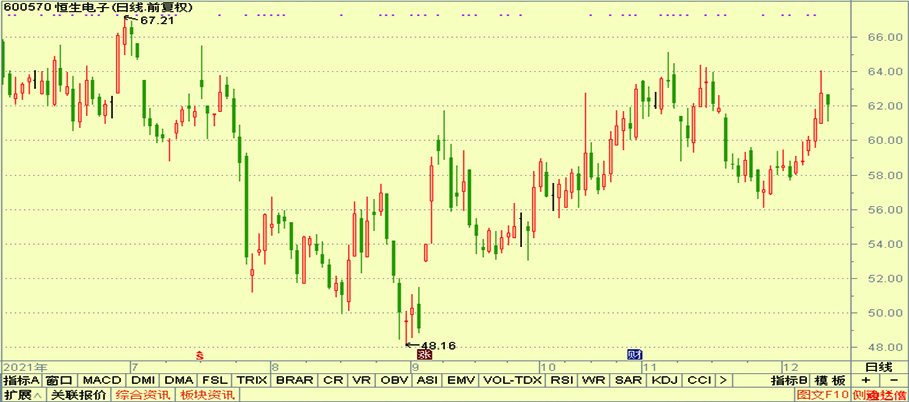Image resolution: width=909 pixels, height=402 pixels.
Task: Switch indicator to EMV
Action: [x=461, y=381]
